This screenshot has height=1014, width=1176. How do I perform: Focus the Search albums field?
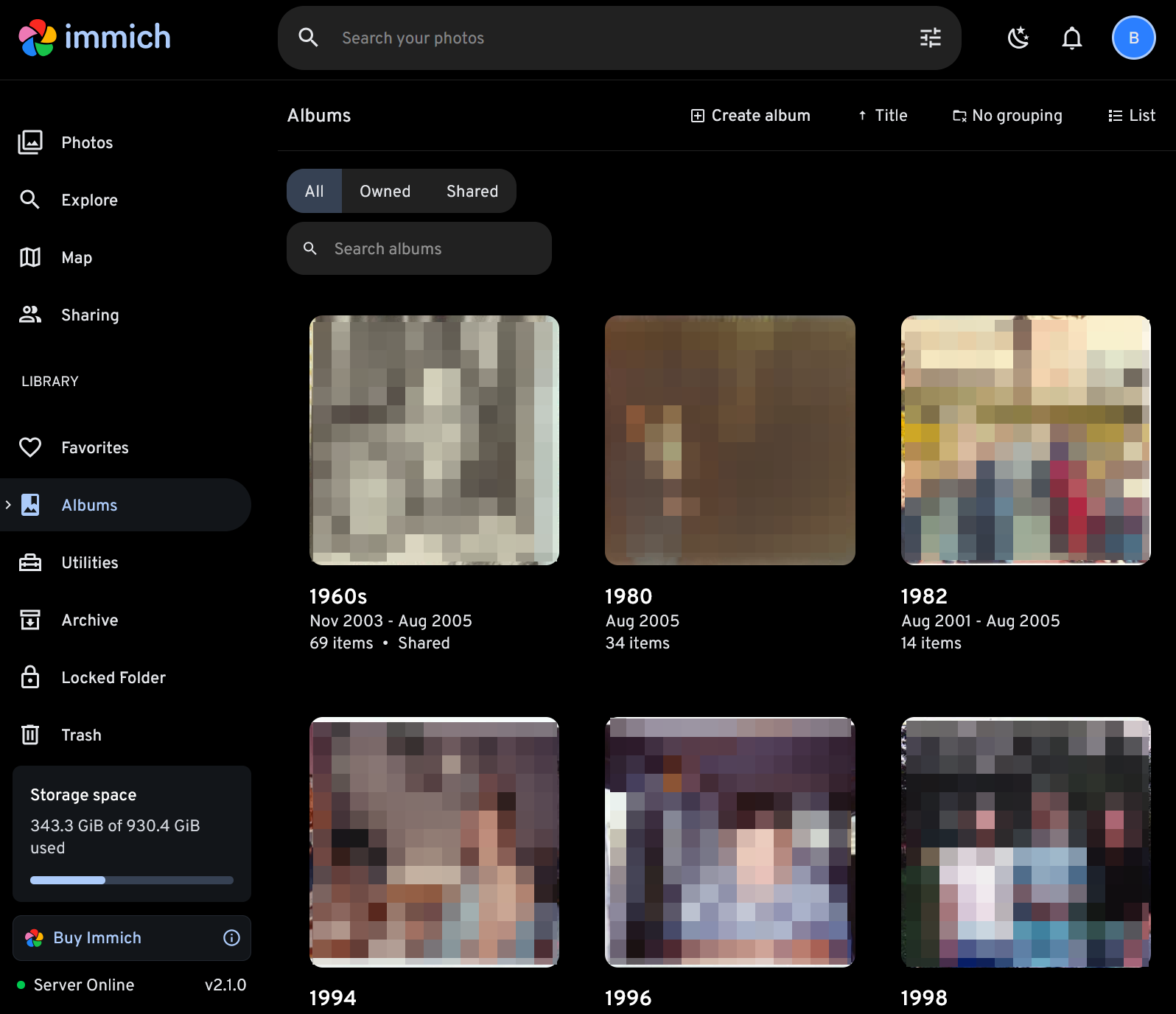point(419,248)
